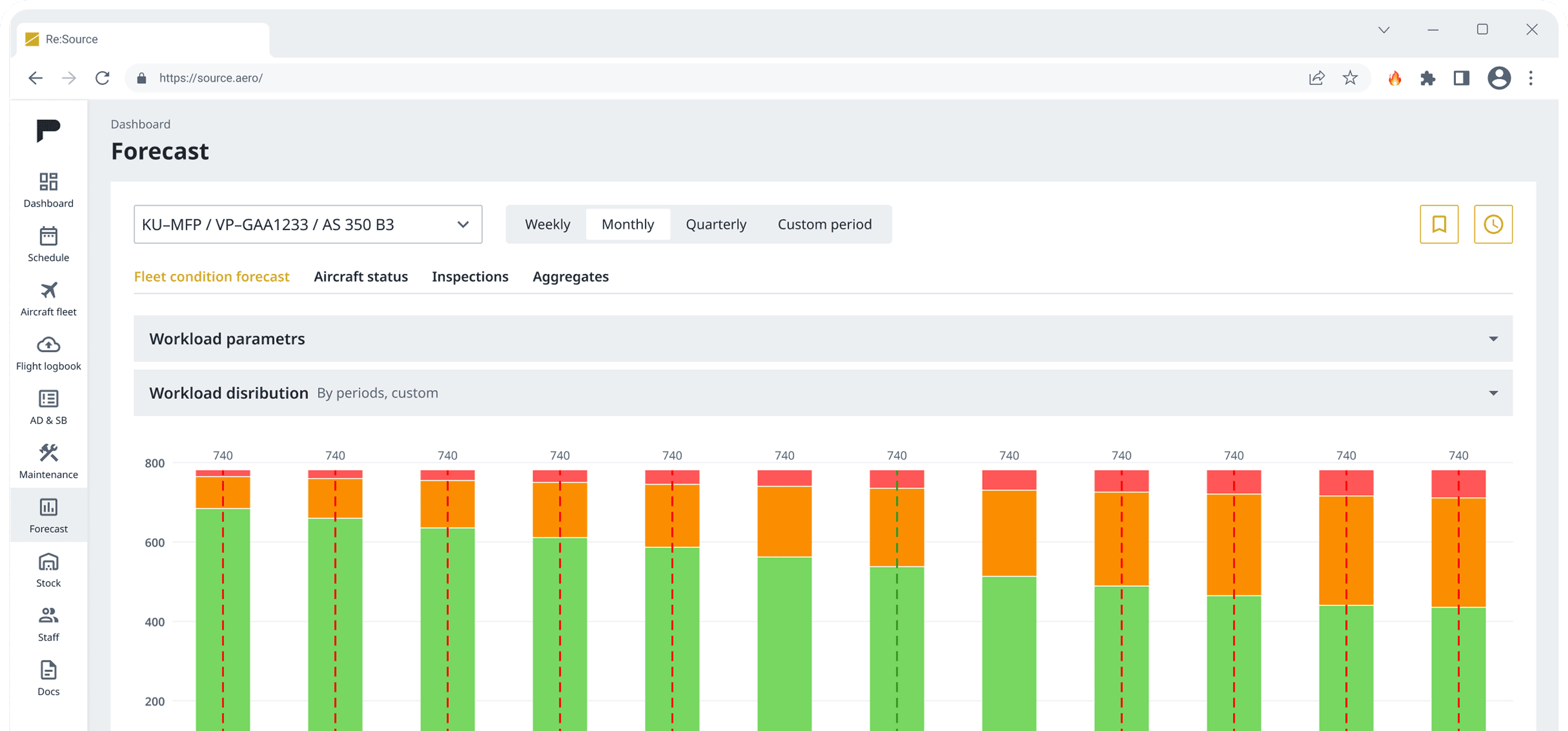The image size is (1568, 731).
Task: Star this page as a browser favorite
Action: point(1350,78)
